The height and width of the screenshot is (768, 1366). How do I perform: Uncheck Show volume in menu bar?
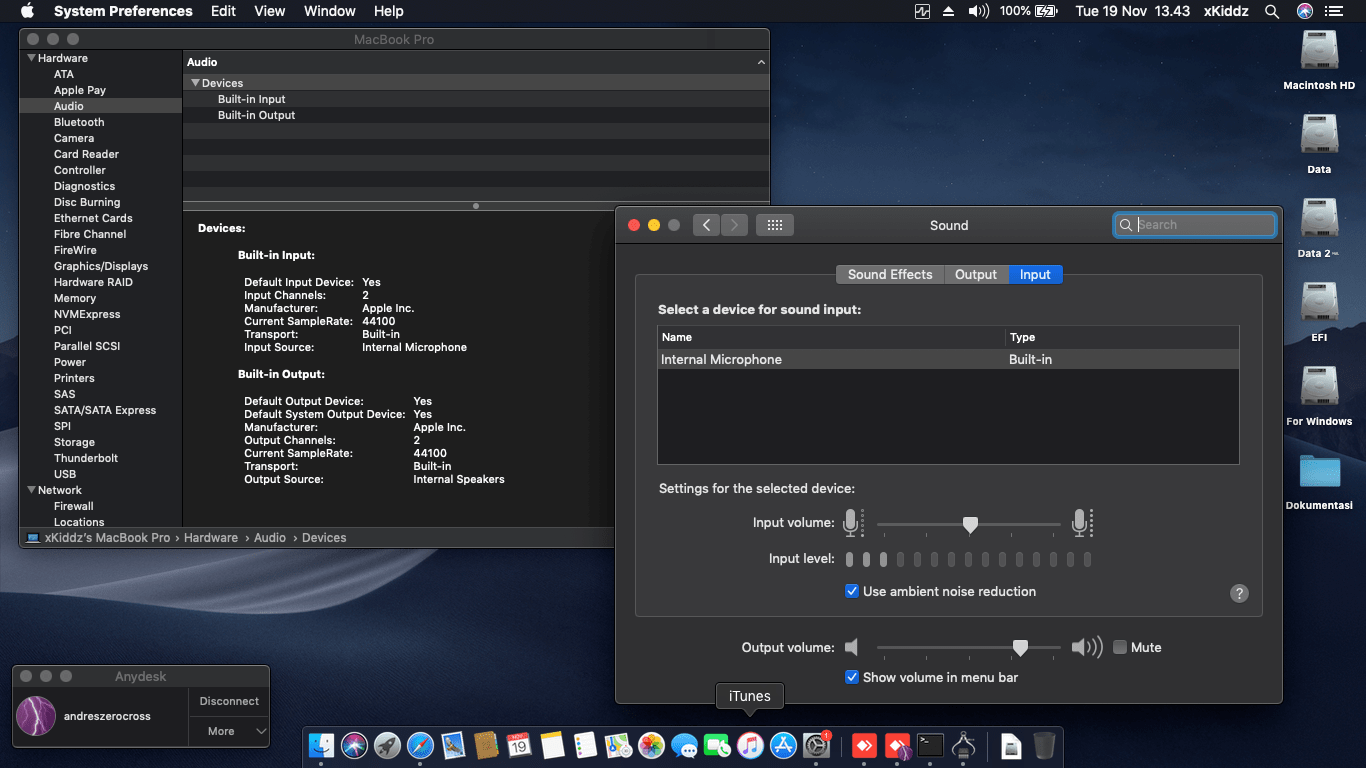852,677
